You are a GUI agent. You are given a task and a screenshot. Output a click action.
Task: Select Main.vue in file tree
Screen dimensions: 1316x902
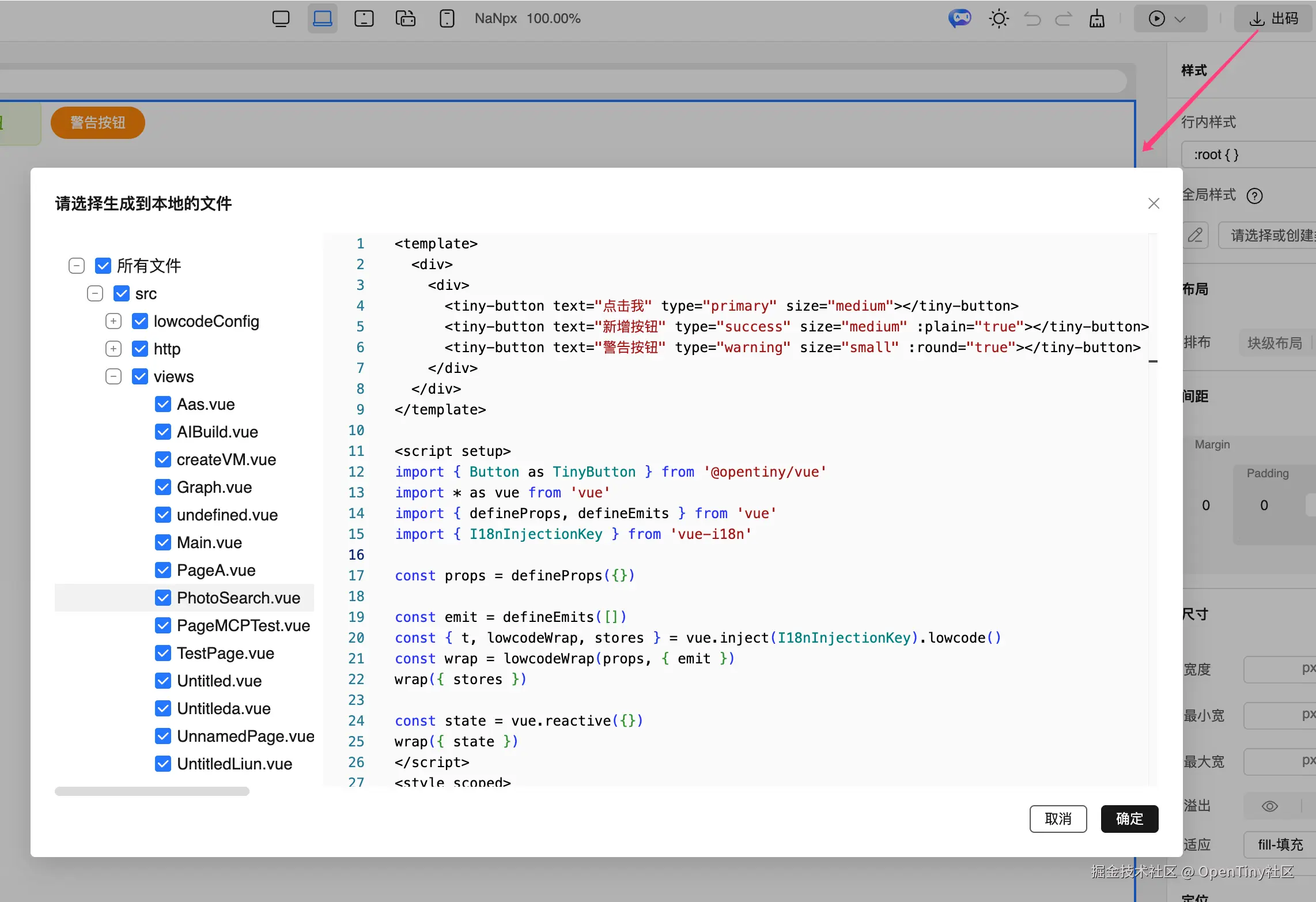click(x=209, y=542)
